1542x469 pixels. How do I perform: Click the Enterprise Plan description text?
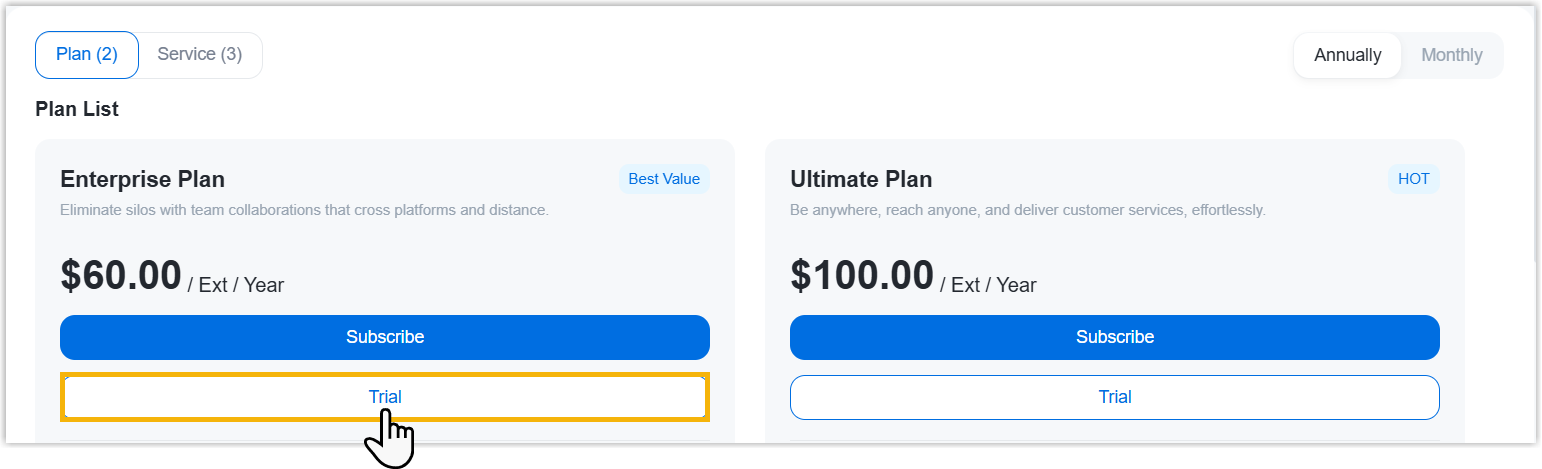click(x=304, y=211)
